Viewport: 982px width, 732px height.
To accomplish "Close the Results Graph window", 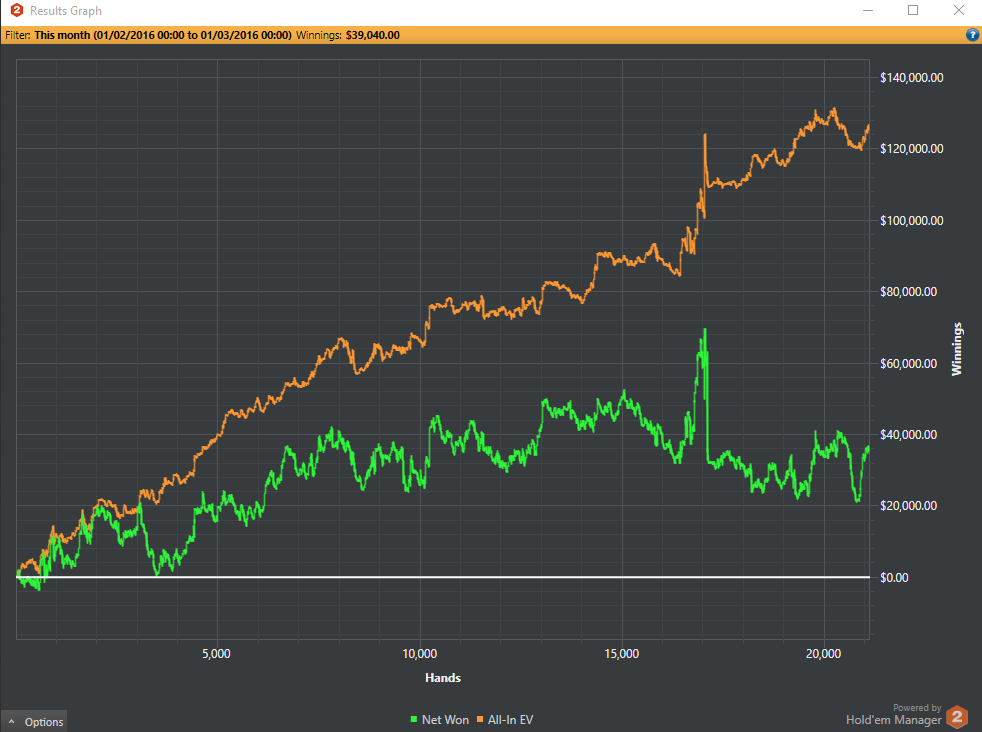I will (x=959, y=11).
